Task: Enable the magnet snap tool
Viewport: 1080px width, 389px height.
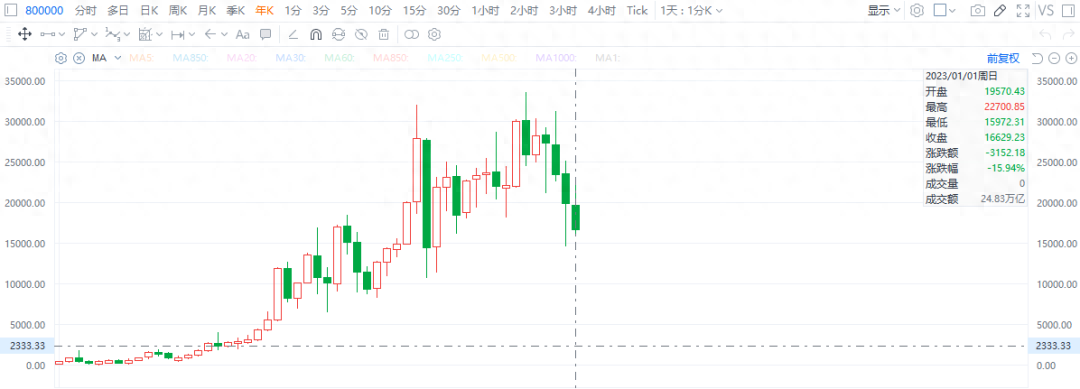Action: pyautogui.click(x=315, y=34)
